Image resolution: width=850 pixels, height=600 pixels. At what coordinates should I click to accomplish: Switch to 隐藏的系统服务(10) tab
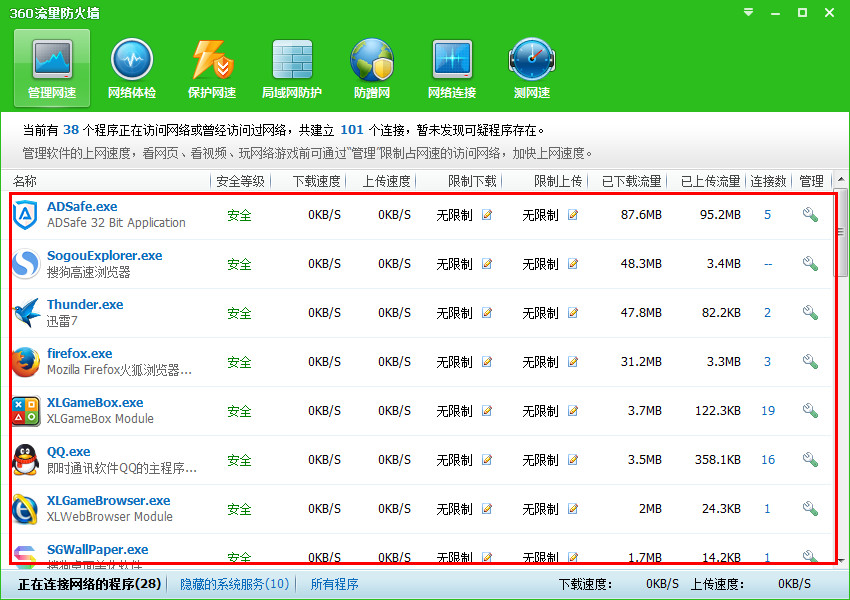234,584
